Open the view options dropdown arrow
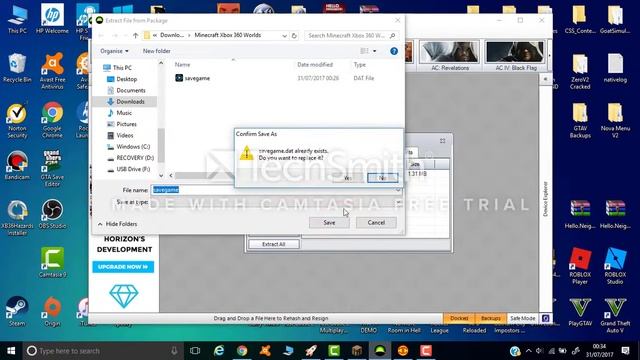This screenshot has width=640, height=360. [x=375, y=51]
